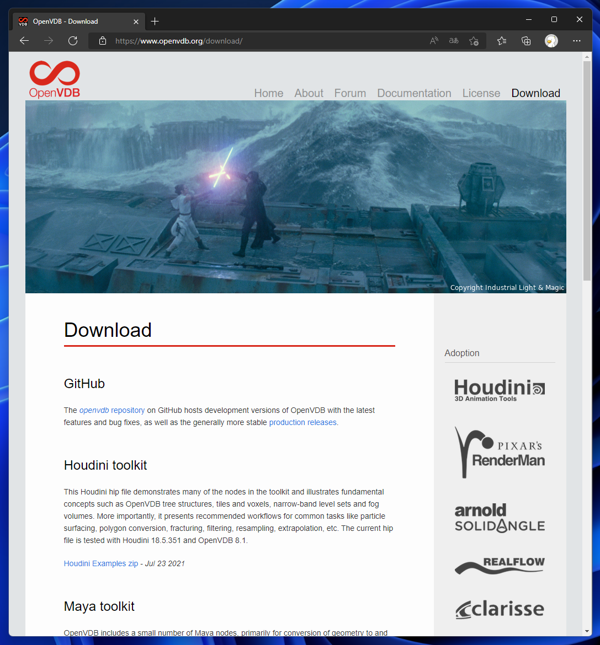
Task: Click 'Copyright Industrial Light & Magic' caption
Action: pyautogui.click(x=507, y=287)
